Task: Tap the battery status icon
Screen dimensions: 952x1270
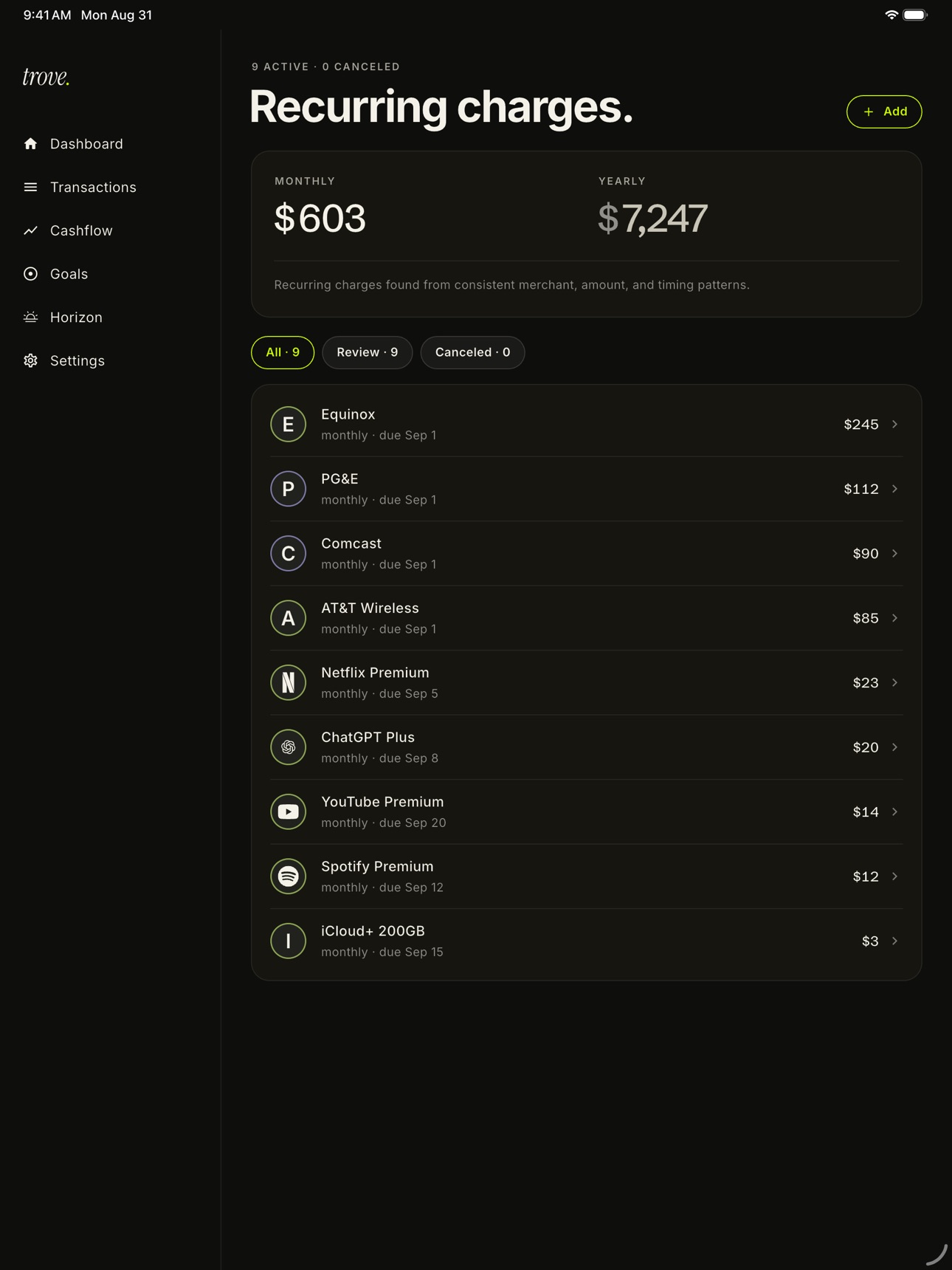Action: (x=915, y=15)
